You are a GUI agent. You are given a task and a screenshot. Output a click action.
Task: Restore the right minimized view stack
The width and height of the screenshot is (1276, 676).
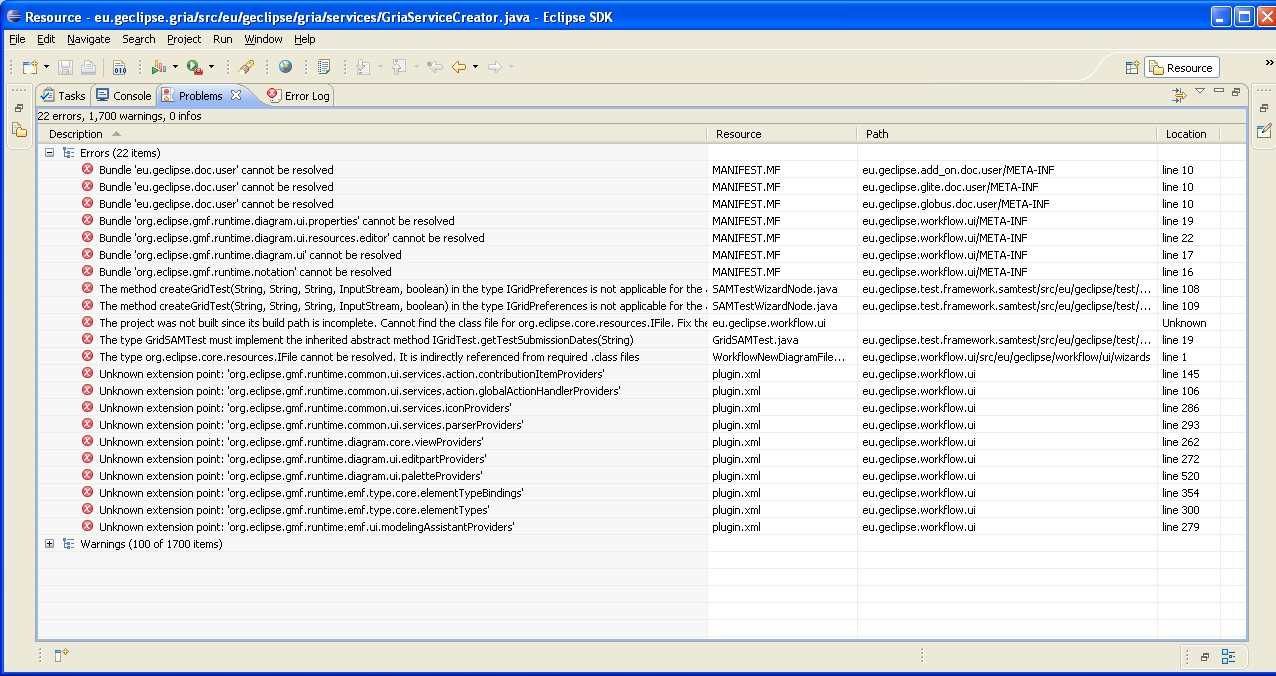pyautogui.click(x=1264, y=108)
